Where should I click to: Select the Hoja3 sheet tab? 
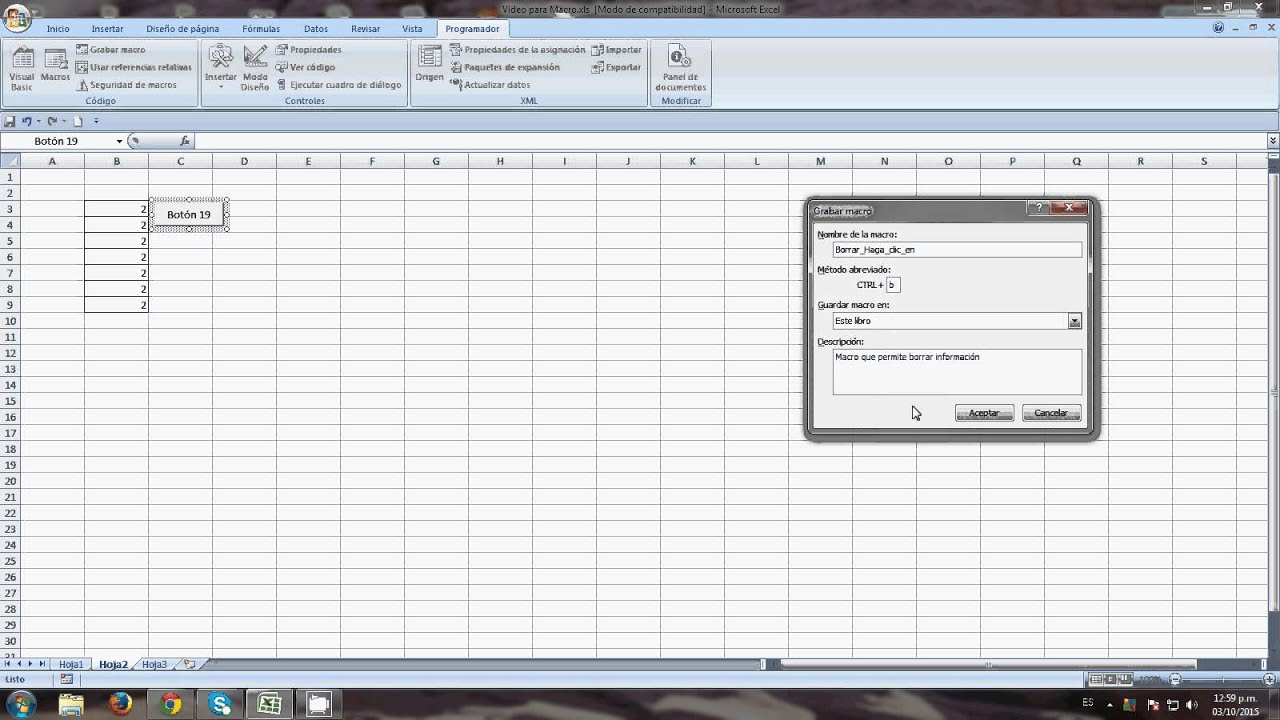coord(153,663)
